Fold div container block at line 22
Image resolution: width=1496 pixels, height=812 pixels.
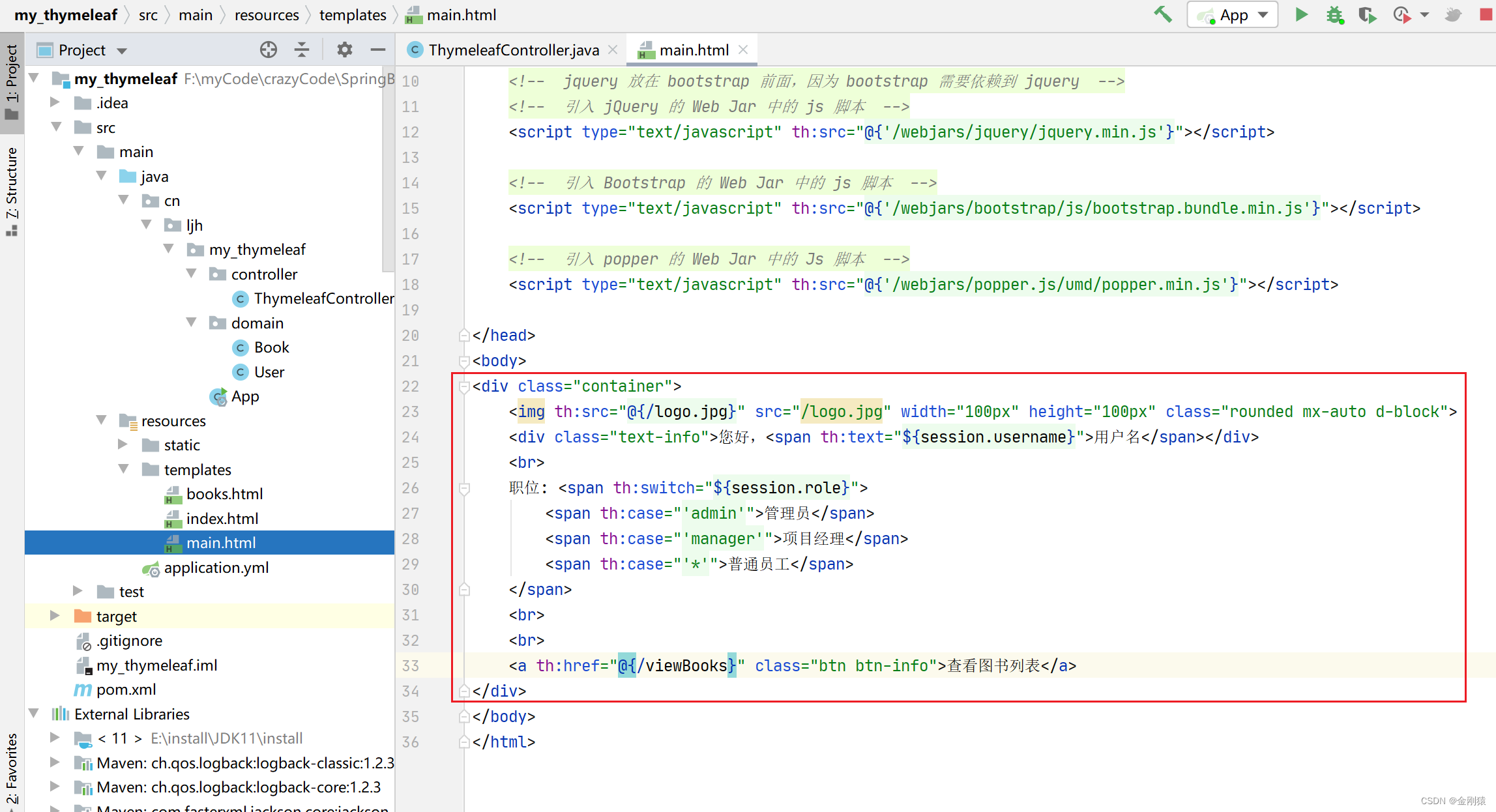pyautogui.click(x=464, y=386)
